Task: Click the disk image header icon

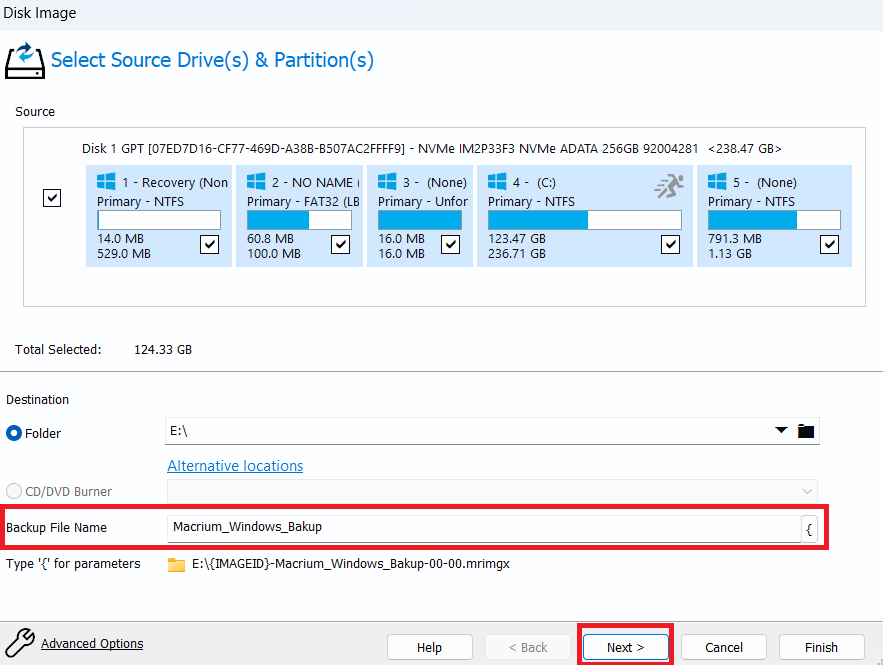Action: click(x=25, y=61)
